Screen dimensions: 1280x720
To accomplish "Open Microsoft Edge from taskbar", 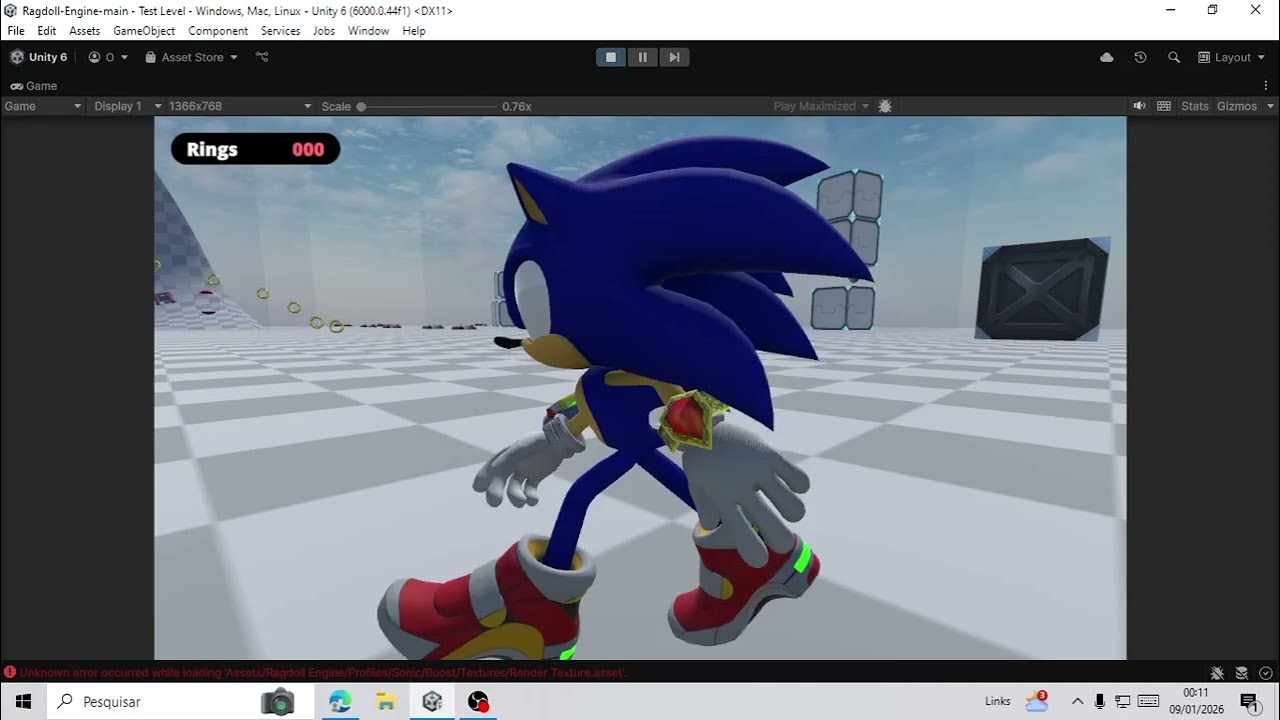I will (340, 701).
